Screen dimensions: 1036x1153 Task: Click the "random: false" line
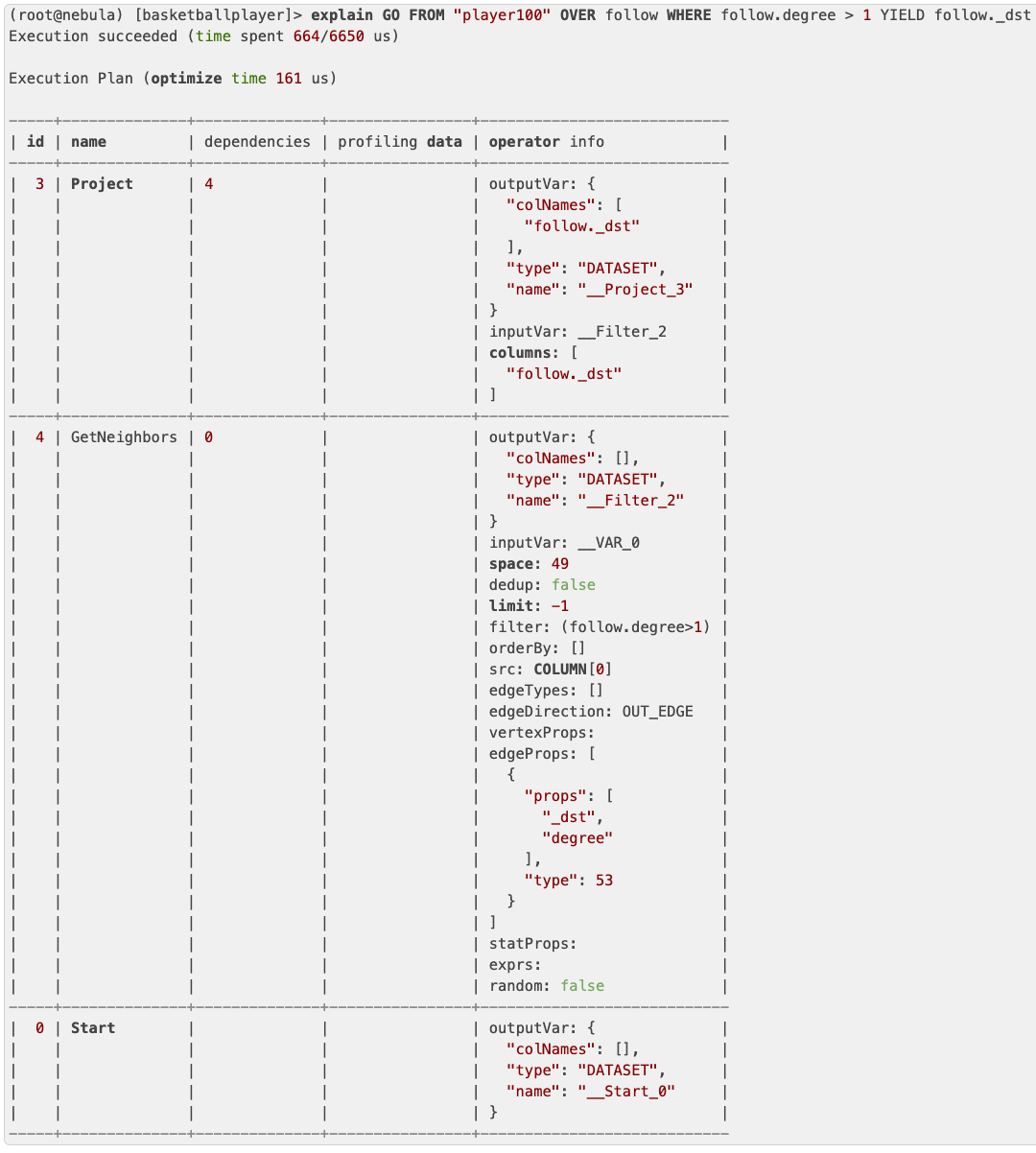(x=547, y=986)
